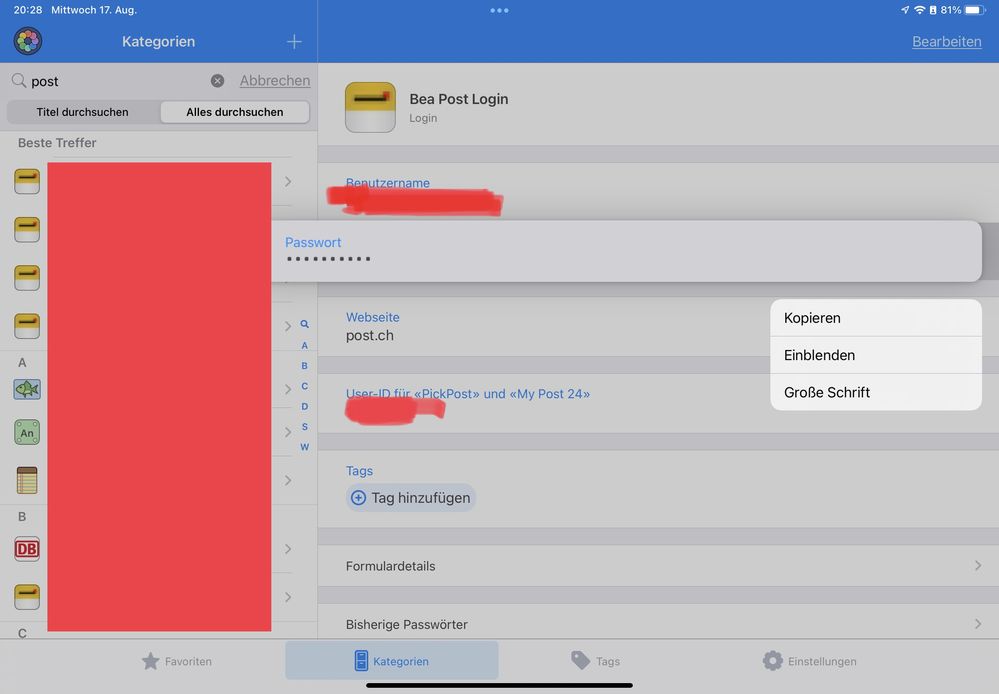Jump to letter S in the index bar
Screen dimensions: 999x694
(305, 427)
